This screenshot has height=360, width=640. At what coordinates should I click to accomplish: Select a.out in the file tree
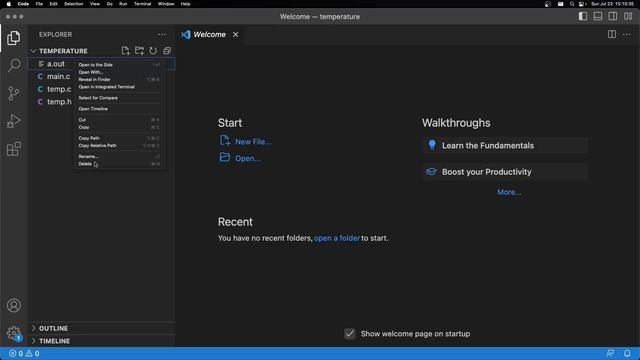point(56,64)
